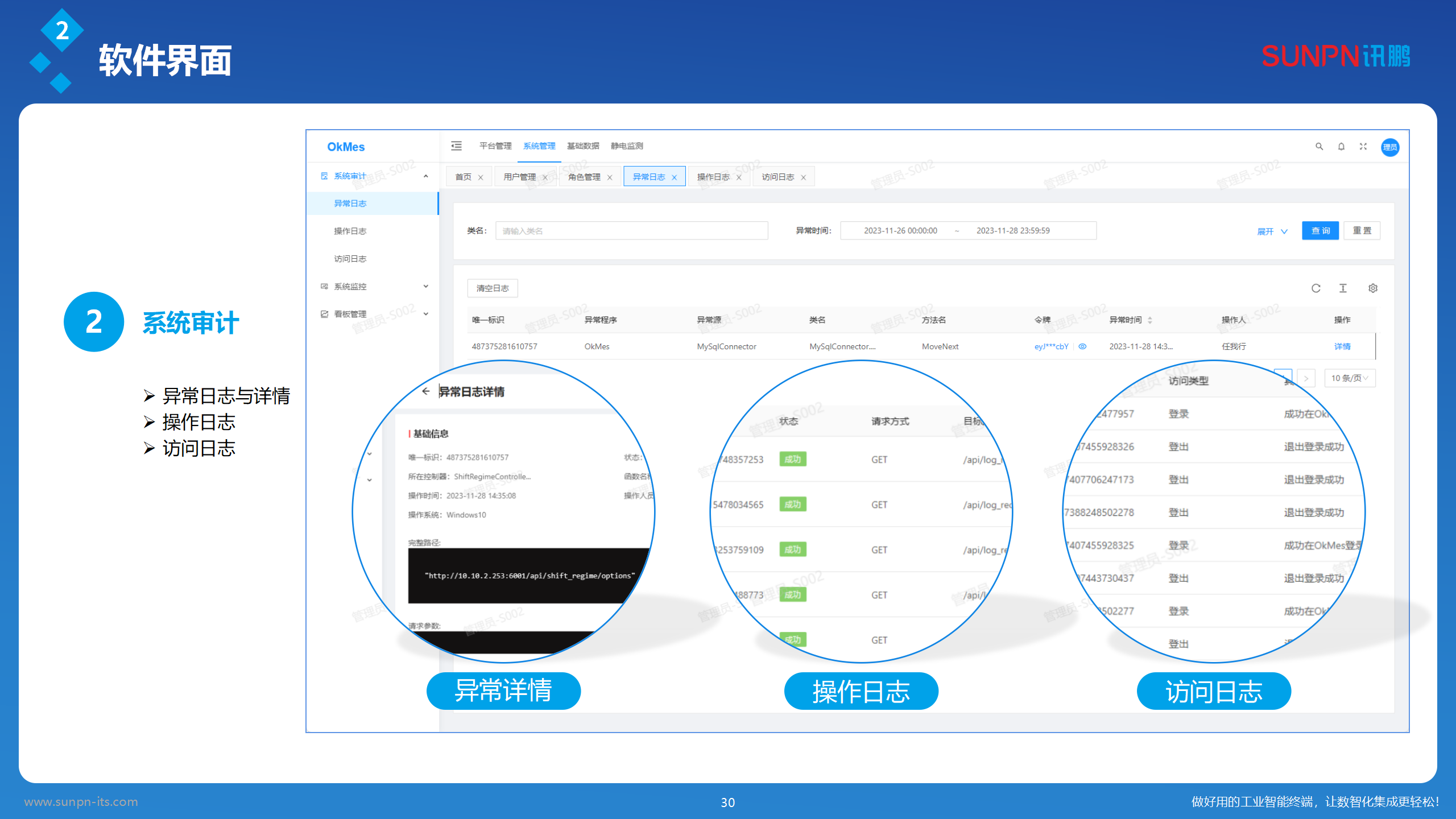Open the table settings gear icon
This screenshot has width=1456, height=819.
1372,288
